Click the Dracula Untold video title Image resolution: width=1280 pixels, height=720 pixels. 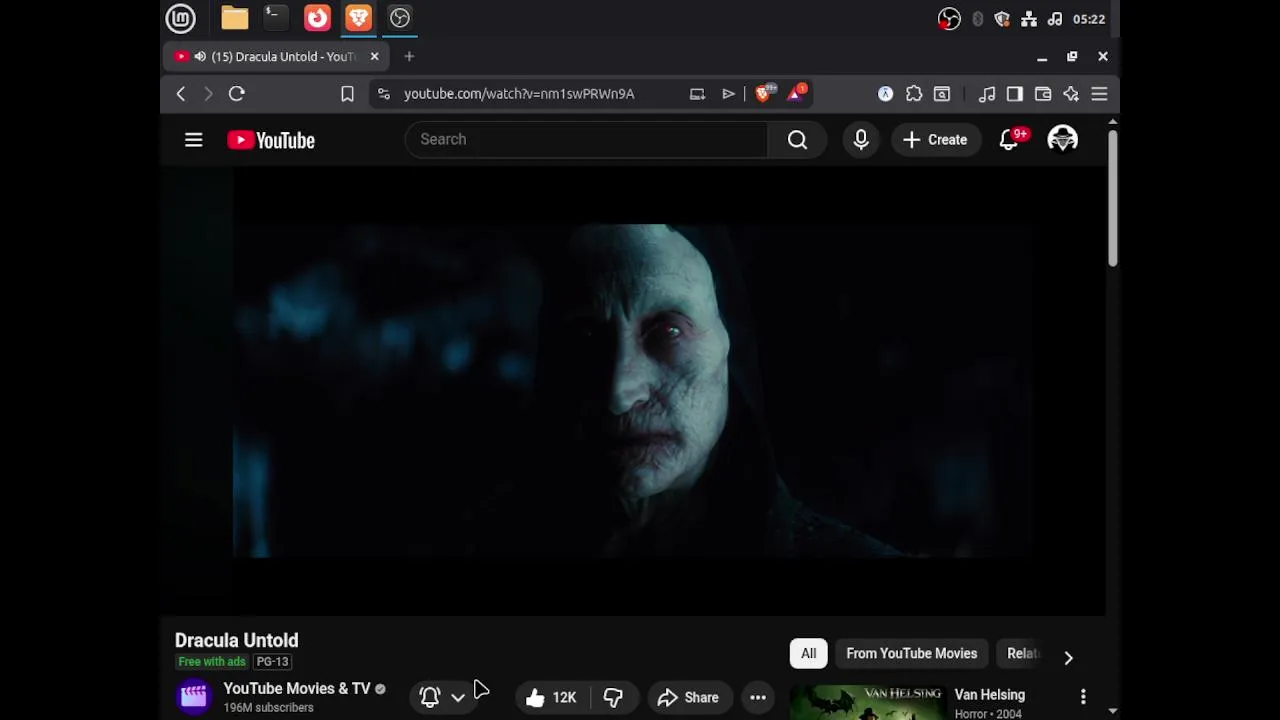237,640
